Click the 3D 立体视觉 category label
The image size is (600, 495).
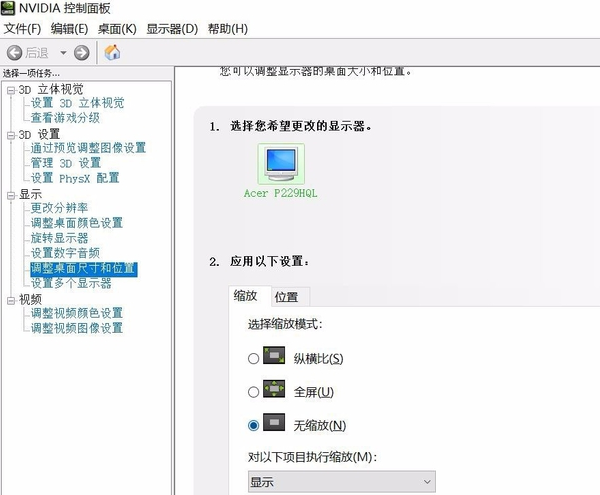point(51,90)
